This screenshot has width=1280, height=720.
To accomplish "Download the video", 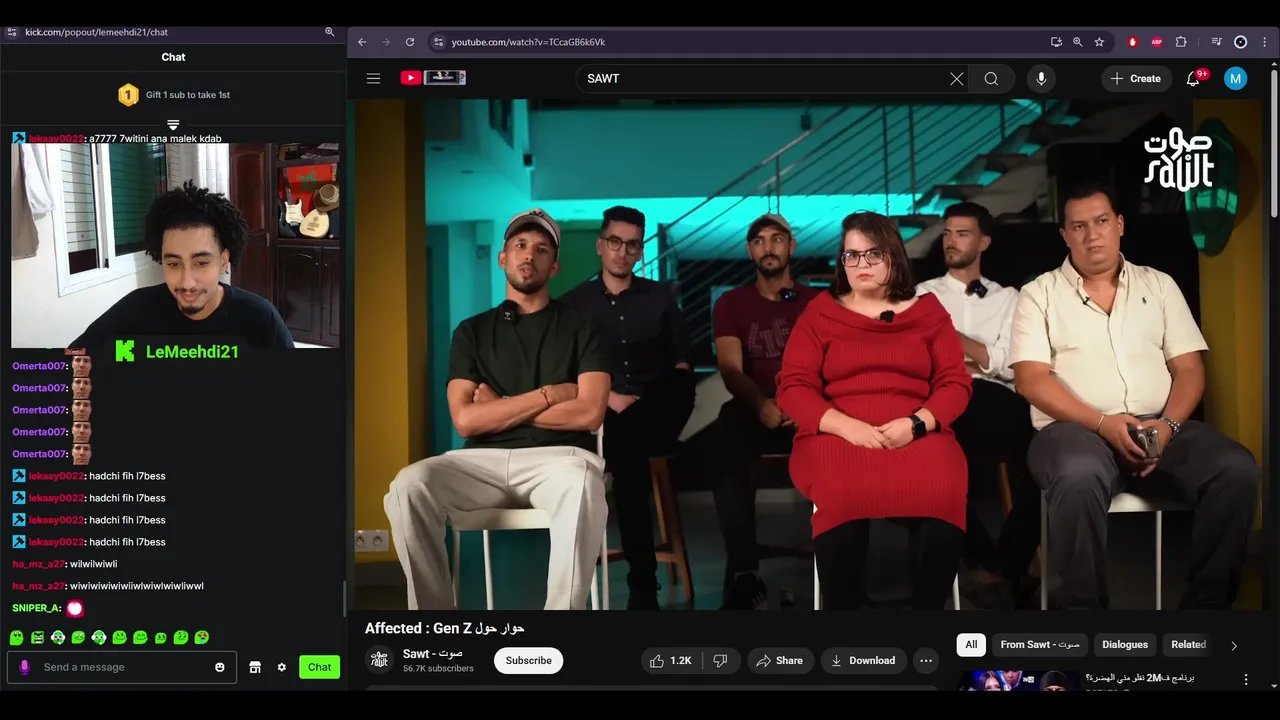I will (x=864, y=661).
